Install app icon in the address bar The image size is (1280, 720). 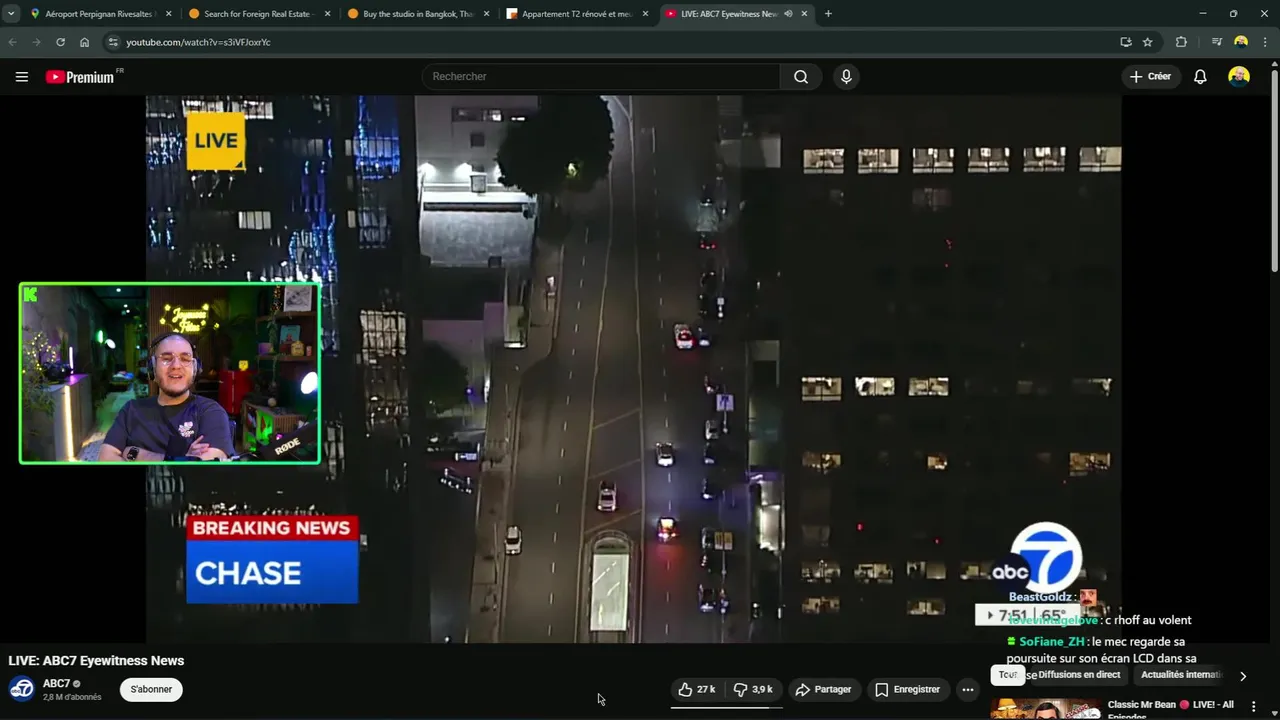coord(1126,42)
